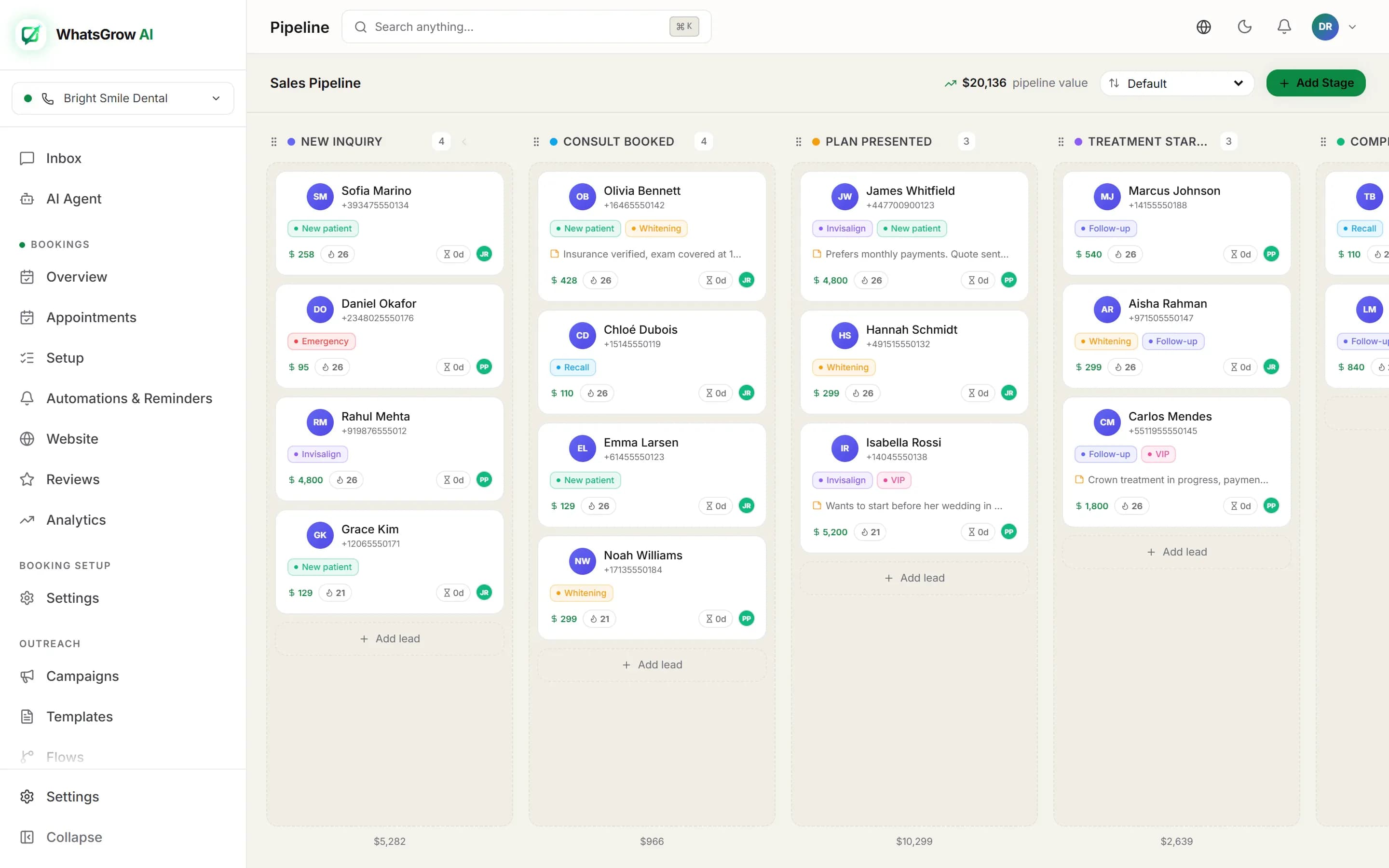
Task: Click the Automations & Reminders bell icon
Action: 27,398
